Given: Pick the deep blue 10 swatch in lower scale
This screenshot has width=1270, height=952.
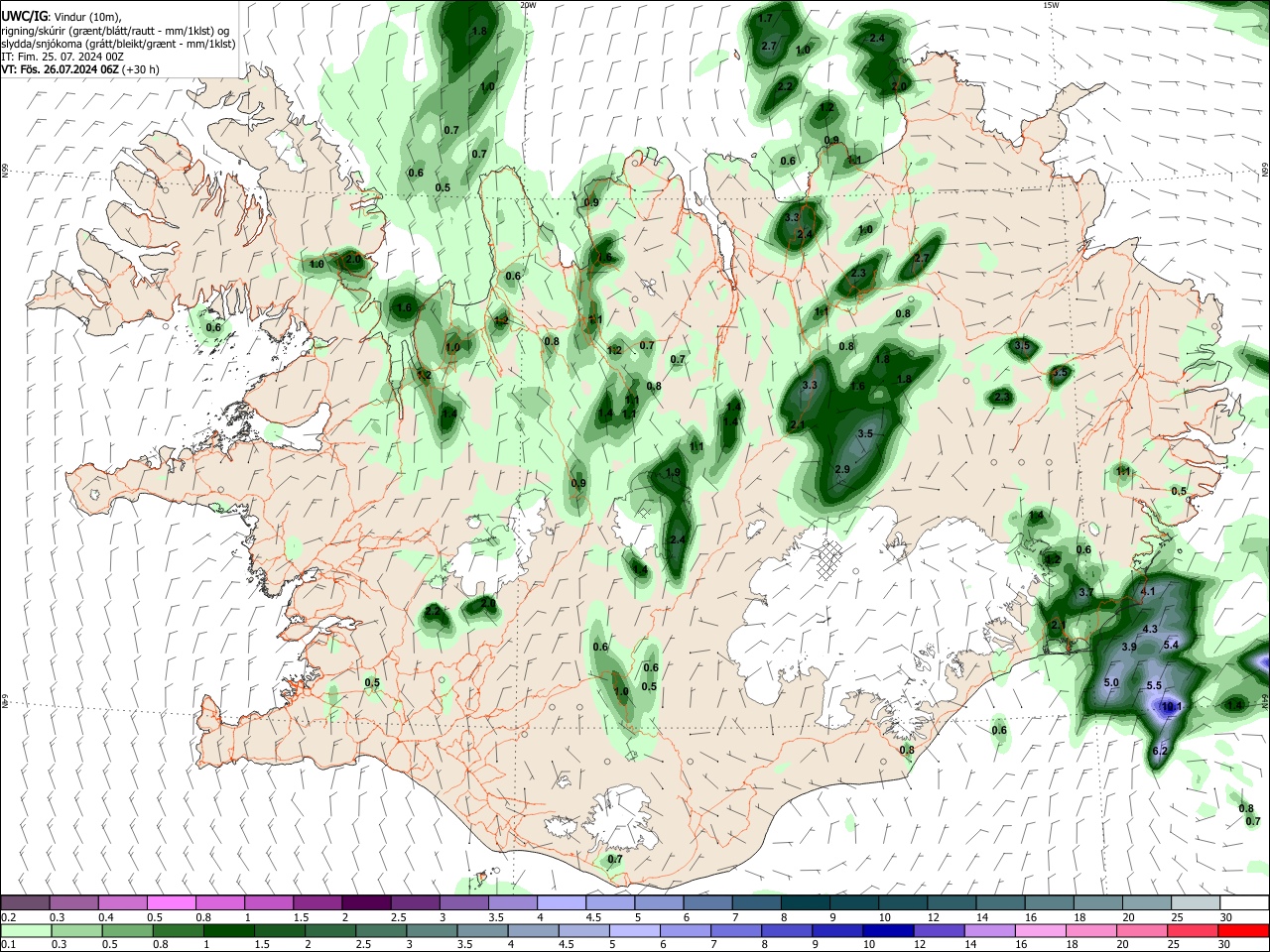Looking at the screenshot, I should [886, 930].
